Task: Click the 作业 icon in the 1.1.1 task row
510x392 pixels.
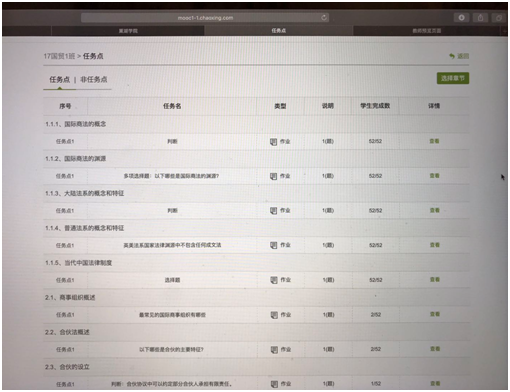Action: 273,142
